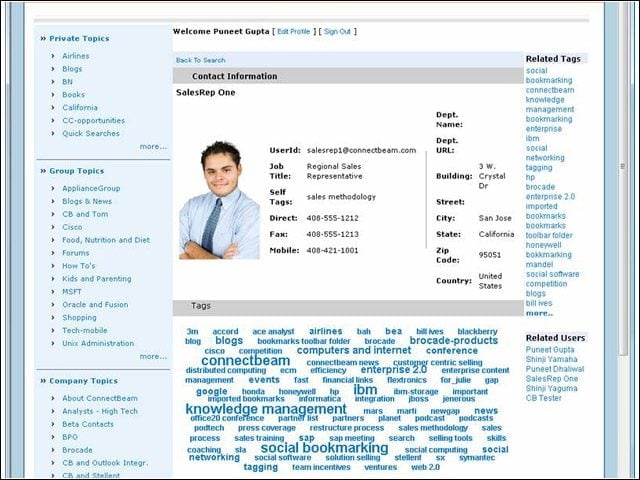Click the ibm cloud tag
Image resolution: width=640 pixels, height=480 pixels.
(x=365, y=390)
